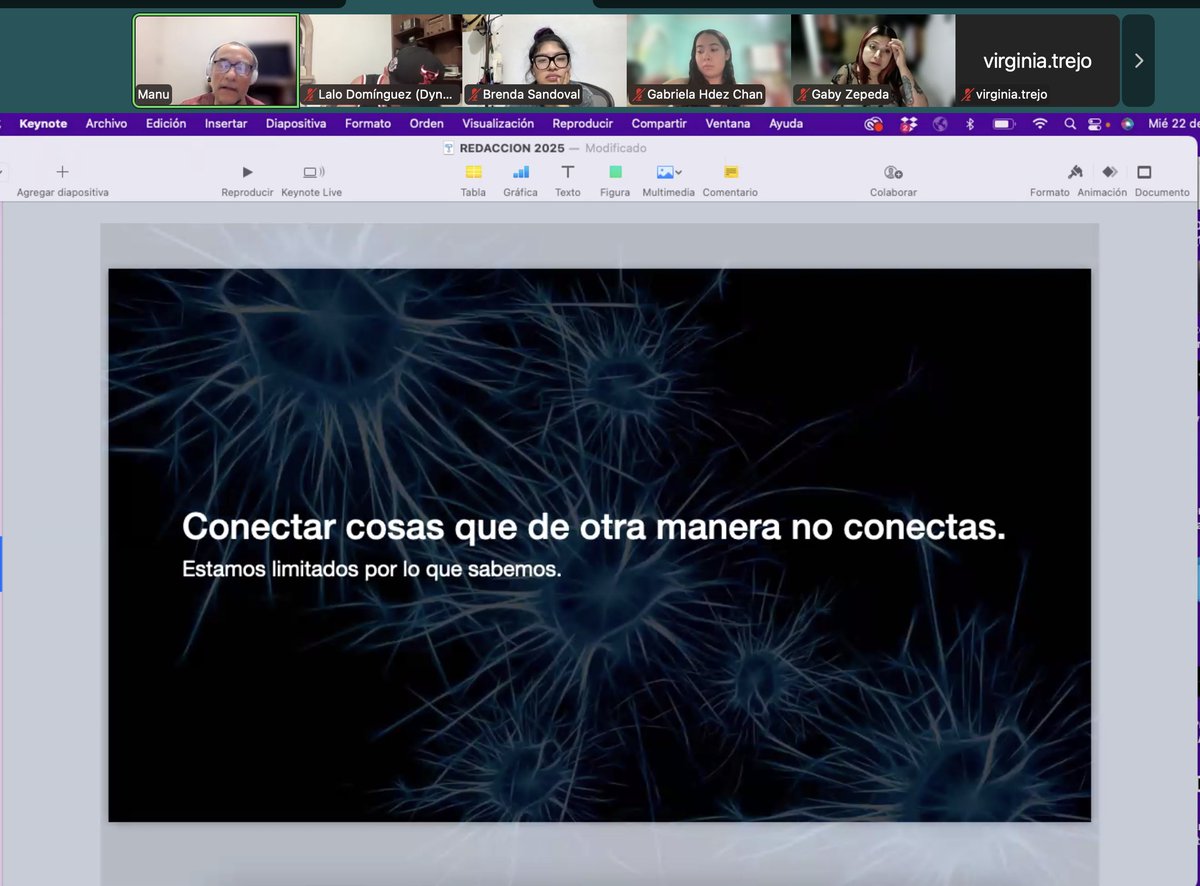Image resolution: width=1200 pixels, height=886 pixels.
Task: Select Gaby Zepeda's video thumbnail
Action: (873, 60)
